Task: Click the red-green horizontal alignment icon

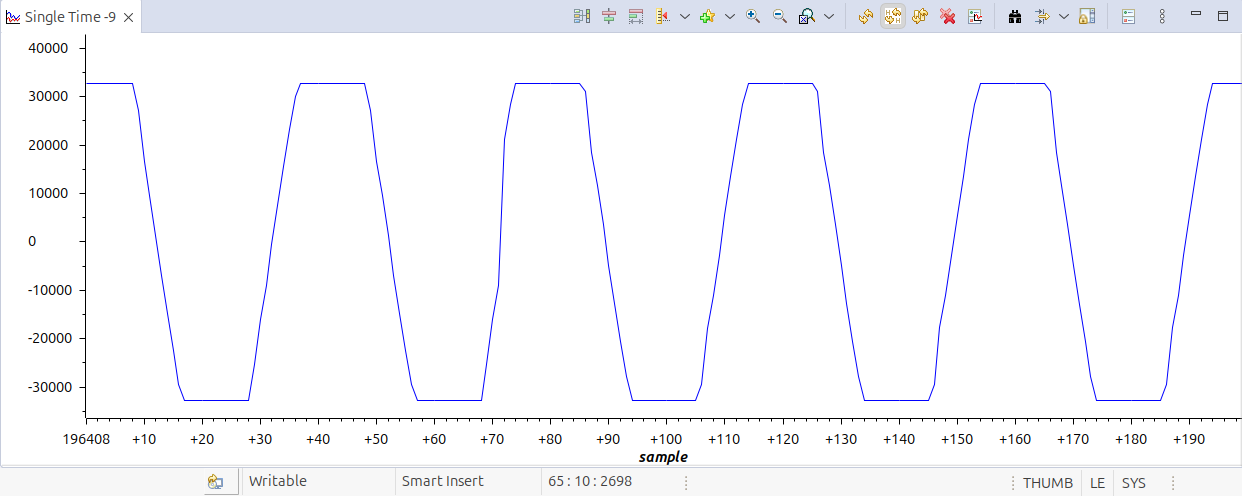Action: (609, 17)
